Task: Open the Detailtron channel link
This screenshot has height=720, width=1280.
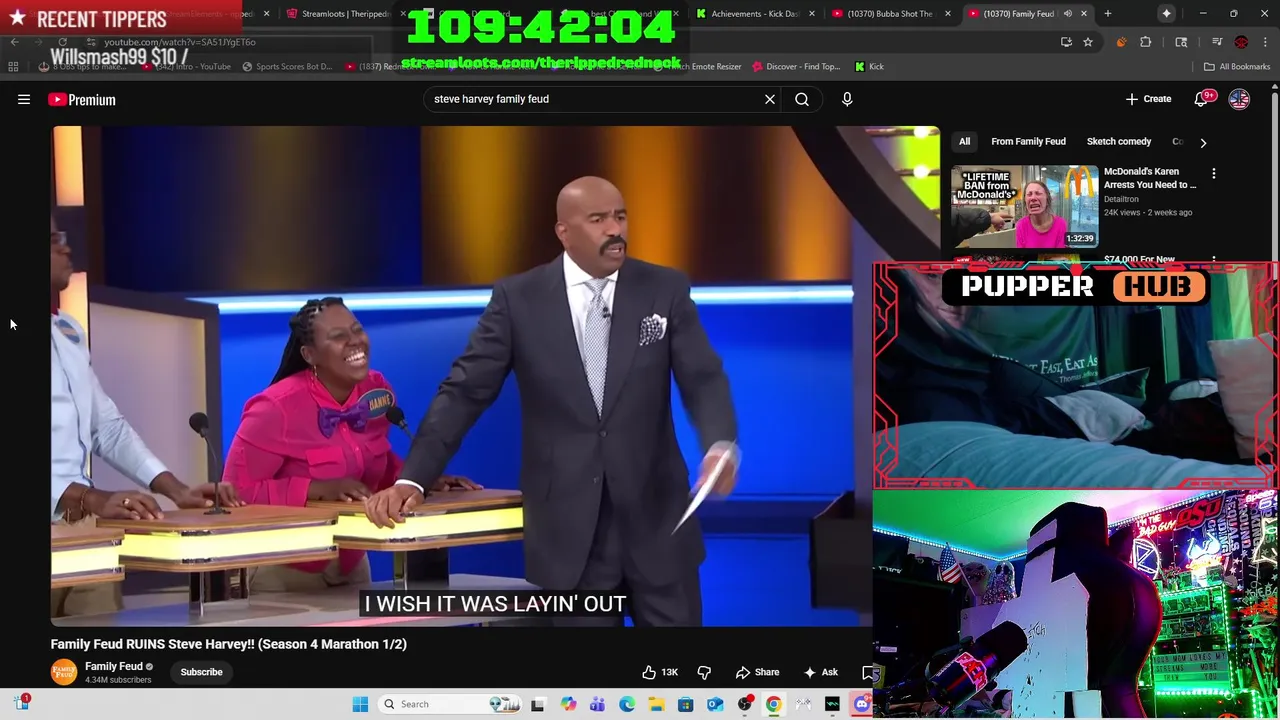Action: (1121, 199)
